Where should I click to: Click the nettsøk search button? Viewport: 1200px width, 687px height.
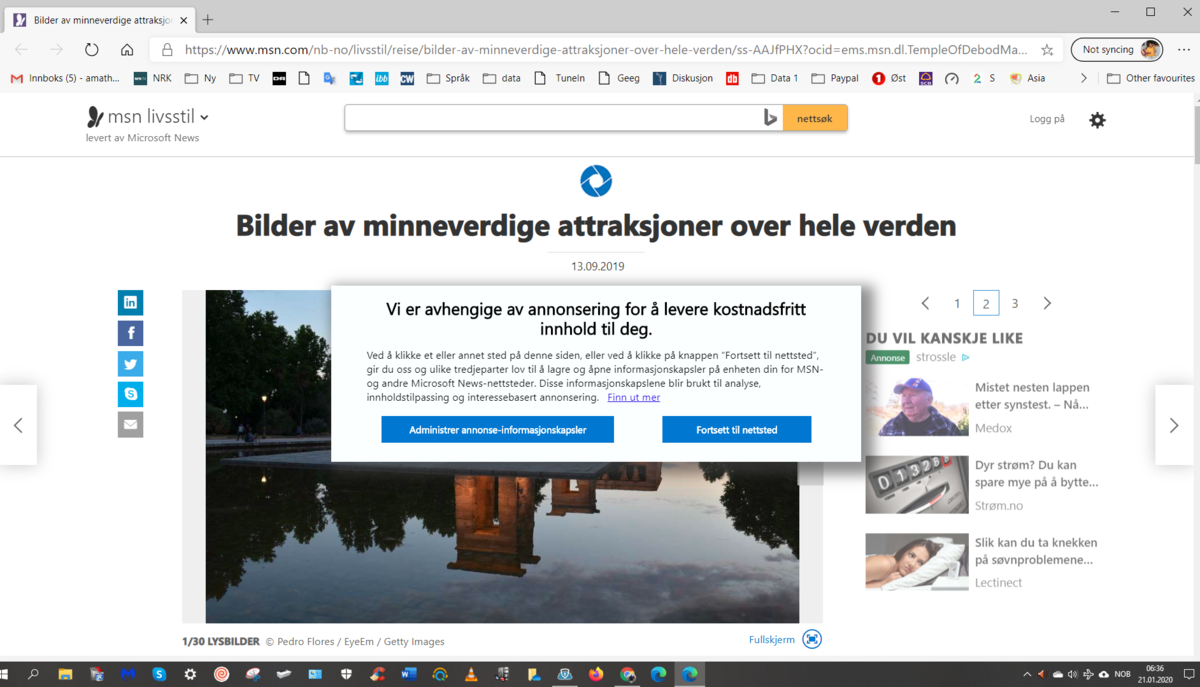(815, 118)
